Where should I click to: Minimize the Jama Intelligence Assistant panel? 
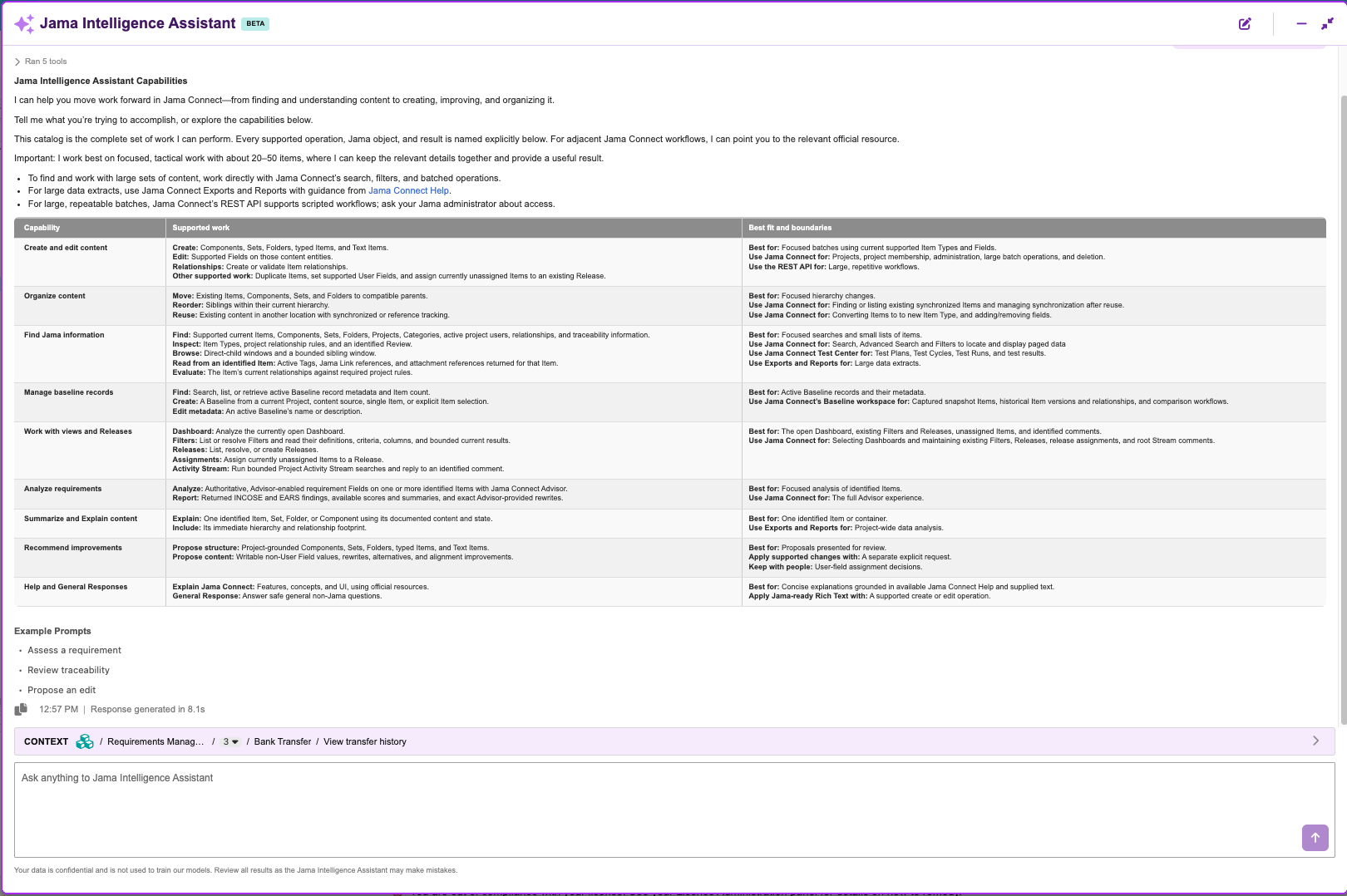click(x=1301, y=24)
